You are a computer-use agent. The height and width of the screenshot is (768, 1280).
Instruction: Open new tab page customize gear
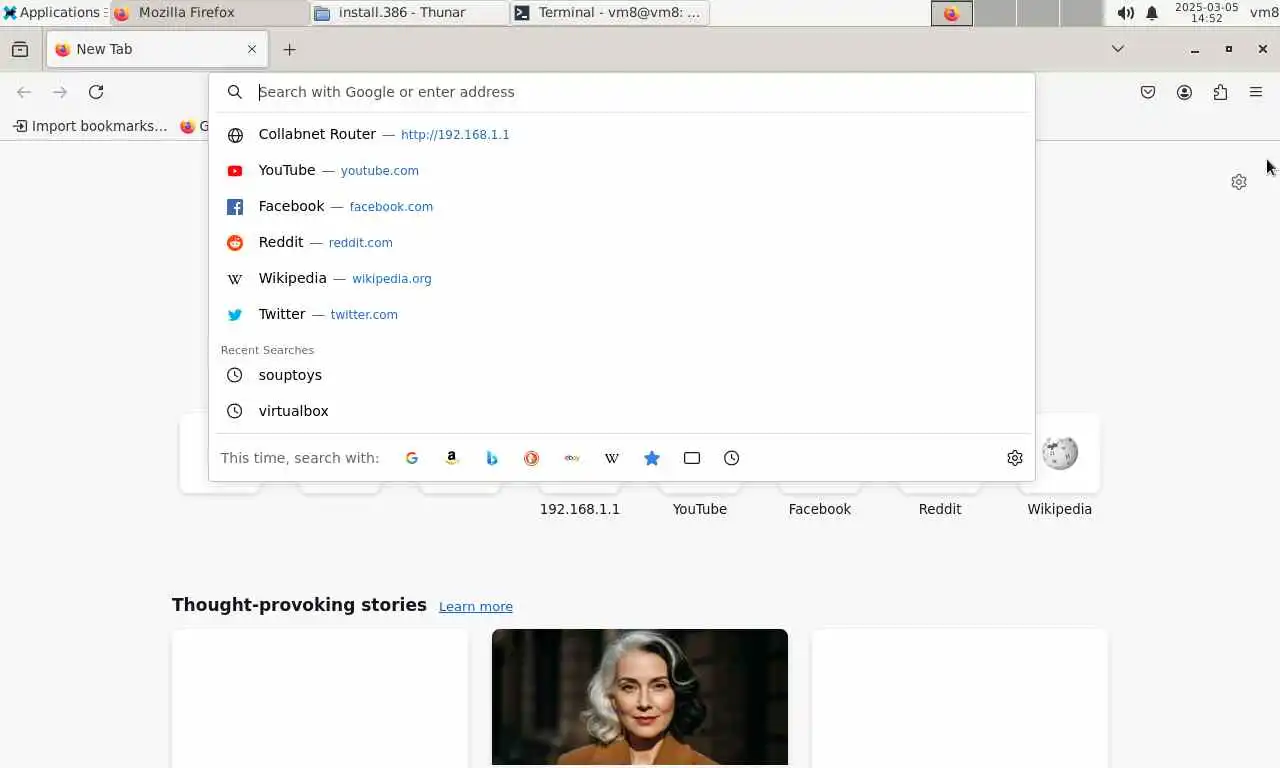[x=1239, y=182]
